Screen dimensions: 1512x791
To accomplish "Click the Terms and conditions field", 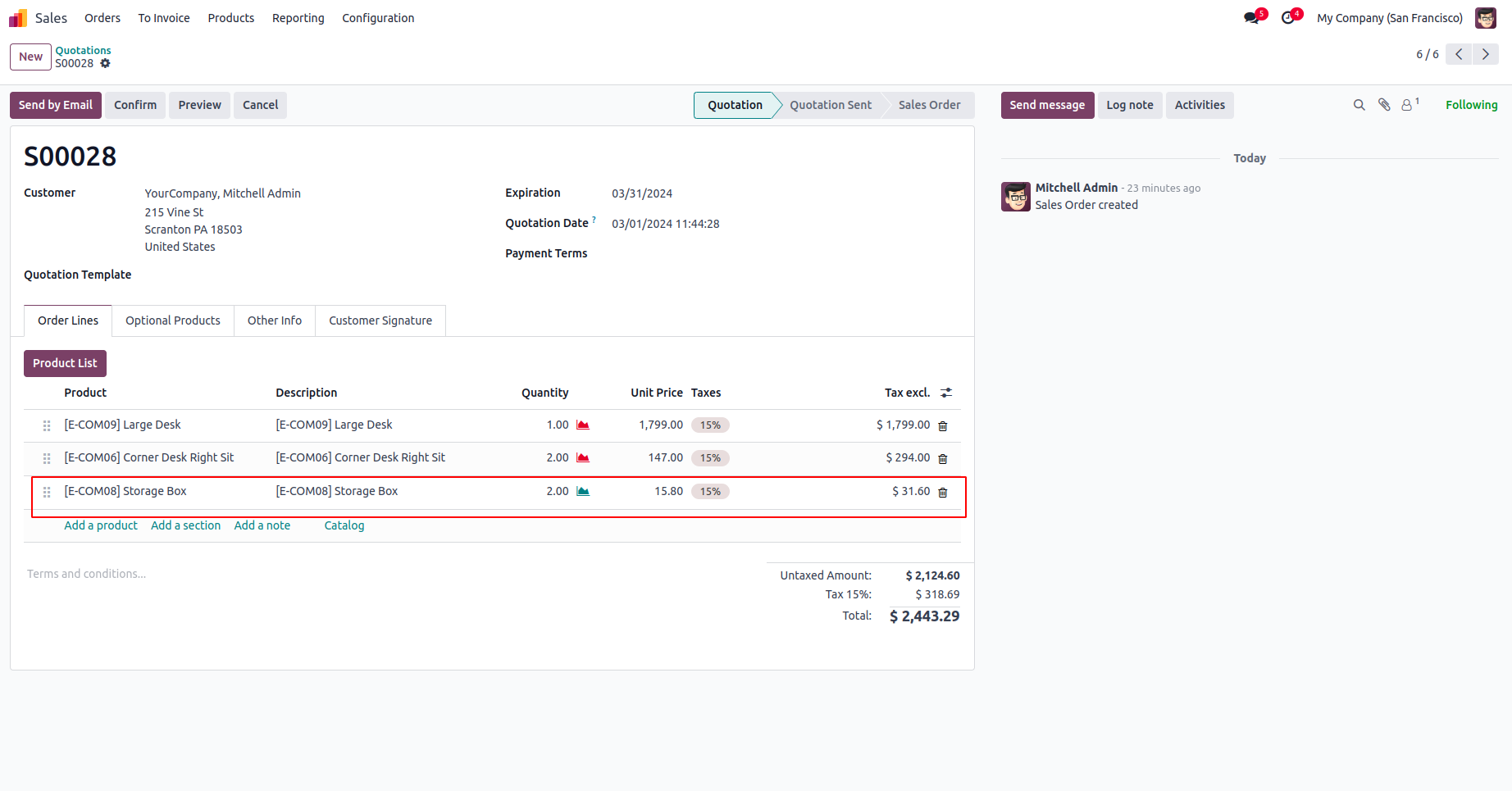I will coord(87,574).
